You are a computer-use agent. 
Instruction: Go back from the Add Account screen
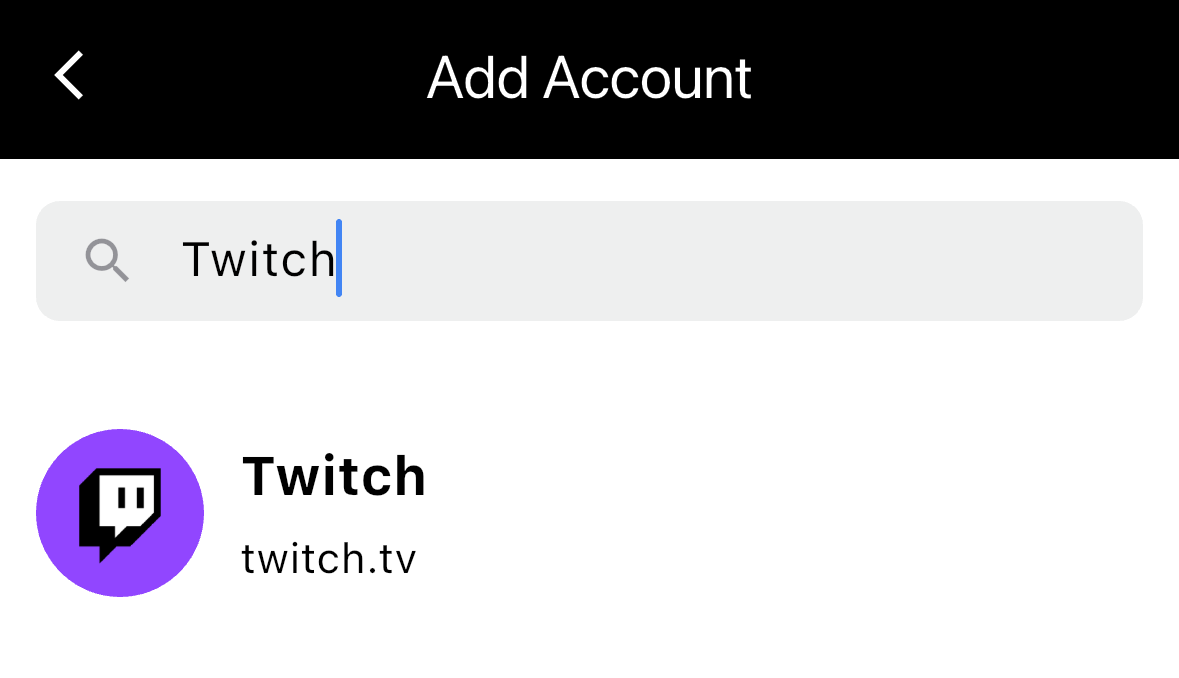[69, 77]
